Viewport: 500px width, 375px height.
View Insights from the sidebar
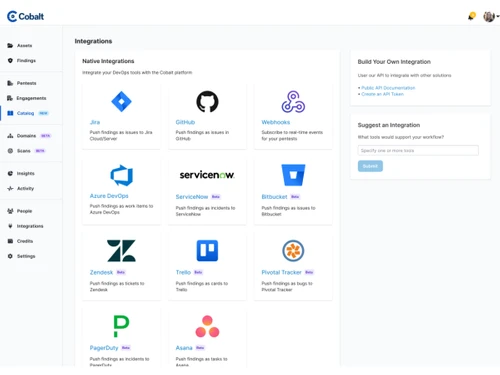coord(26,173)
